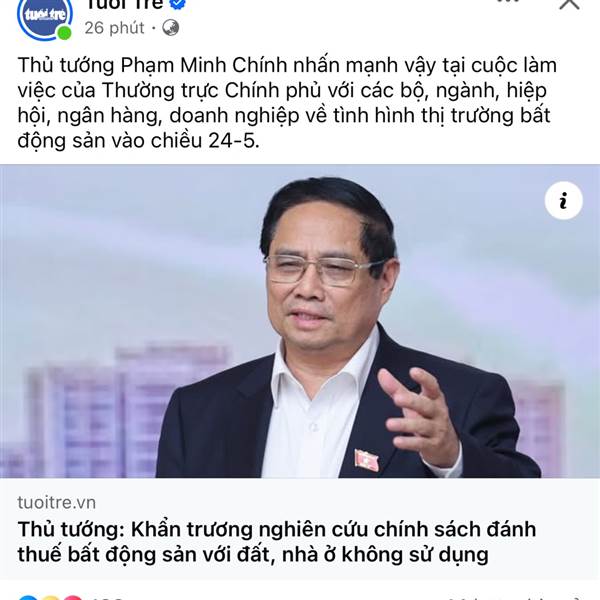Open the Tuổi Trẻ page avatar
Viewport: 600px width, 600px height.
click(x=45, y=15)
